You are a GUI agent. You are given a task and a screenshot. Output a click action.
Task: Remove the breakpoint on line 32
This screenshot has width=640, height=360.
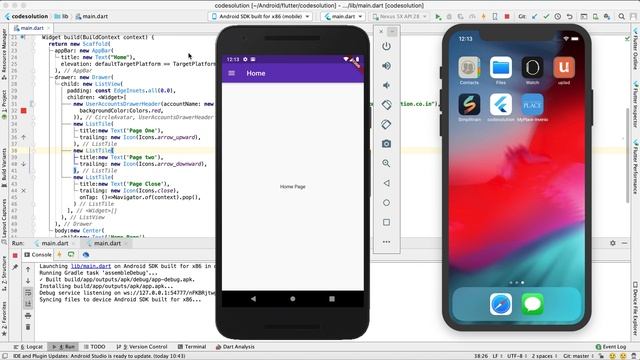pyautogui.click(x=24, y=111)
